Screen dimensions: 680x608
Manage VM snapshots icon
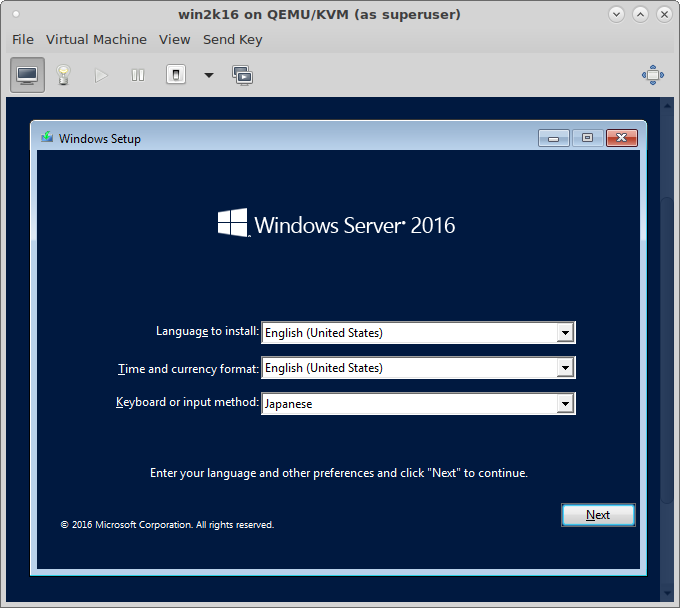[x=242, y=75]
